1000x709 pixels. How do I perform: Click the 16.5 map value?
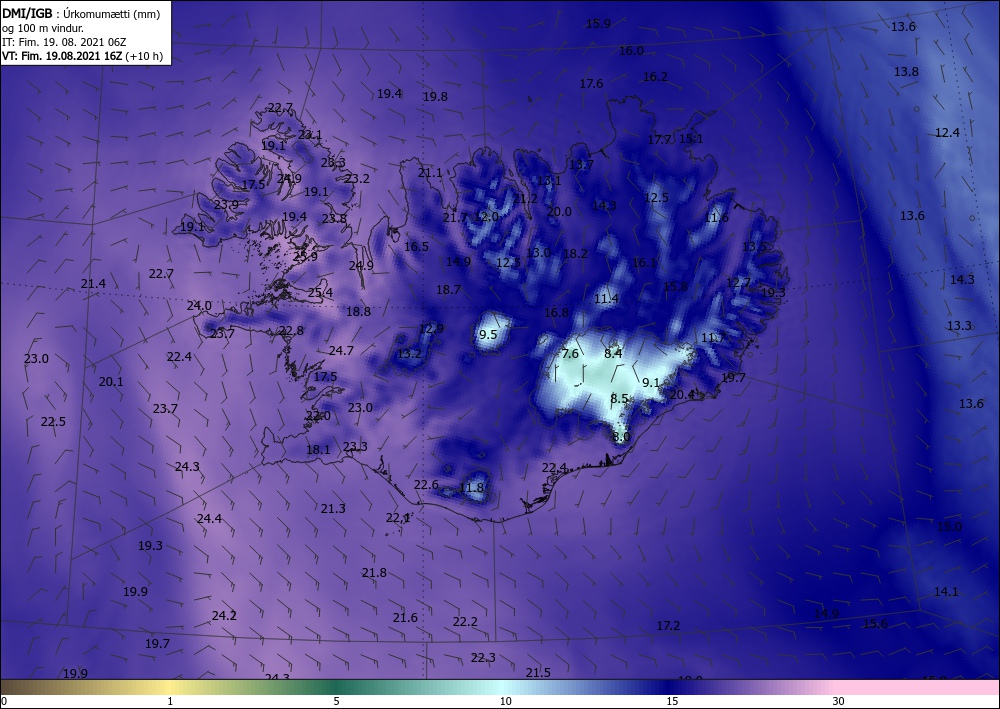[x=416, y=247]
